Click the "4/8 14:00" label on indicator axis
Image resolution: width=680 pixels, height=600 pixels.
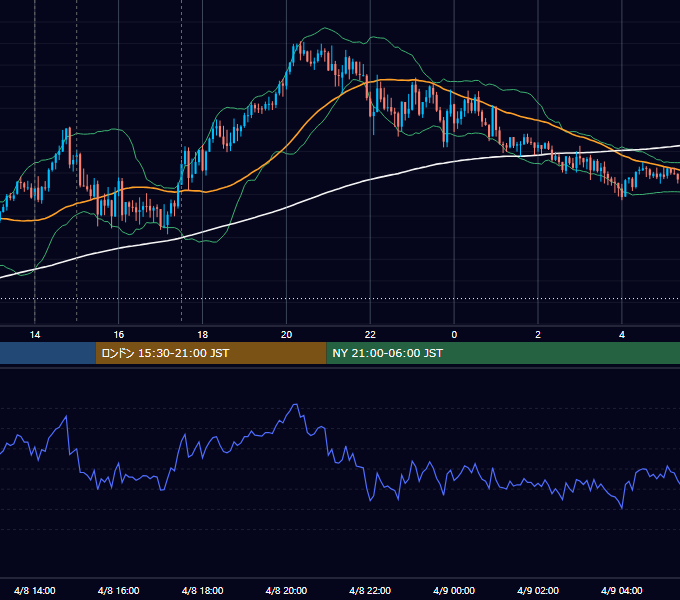[x=35, y=590]
